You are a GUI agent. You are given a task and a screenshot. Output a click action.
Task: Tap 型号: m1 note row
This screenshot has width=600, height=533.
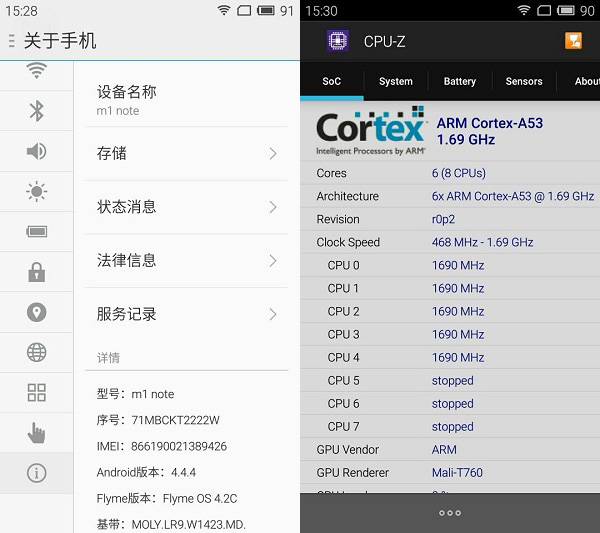[x=135, y=394]
